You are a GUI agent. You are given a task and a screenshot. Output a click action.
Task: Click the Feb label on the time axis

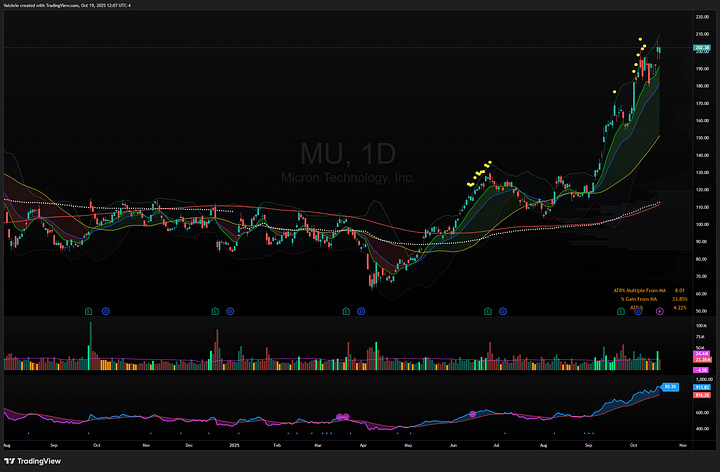point(277,445)
